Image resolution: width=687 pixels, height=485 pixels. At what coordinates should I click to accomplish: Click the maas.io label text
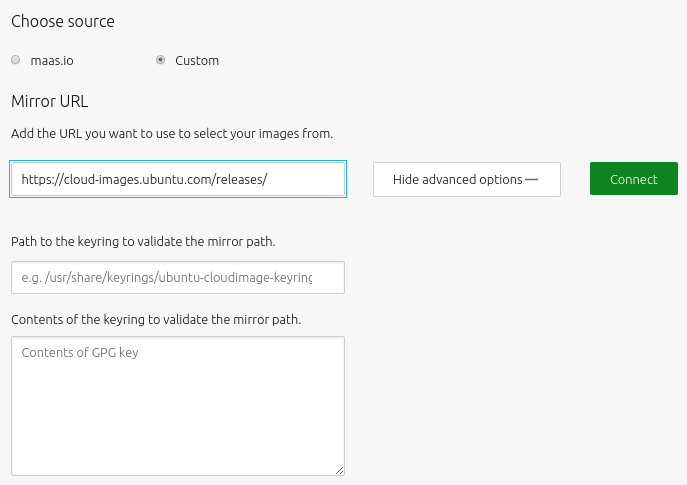52,60
